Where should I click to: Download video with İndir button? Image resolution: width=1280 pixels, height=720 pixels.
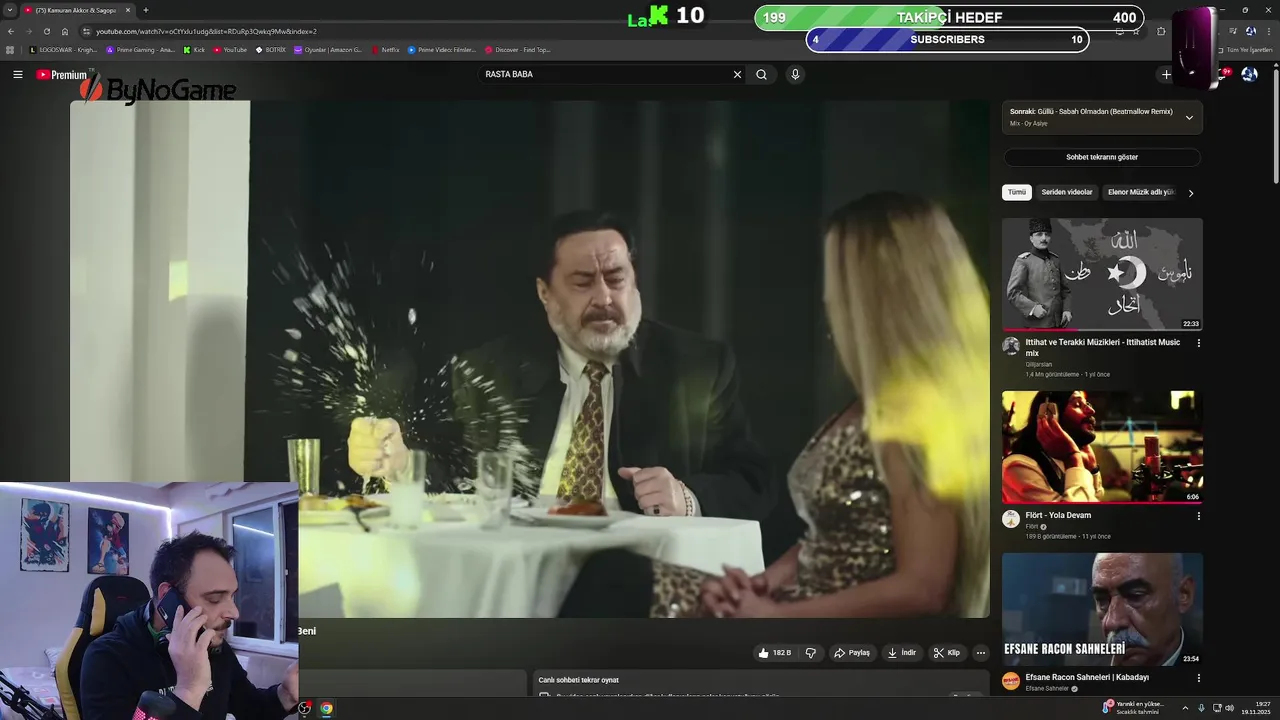tap(902, 653)
